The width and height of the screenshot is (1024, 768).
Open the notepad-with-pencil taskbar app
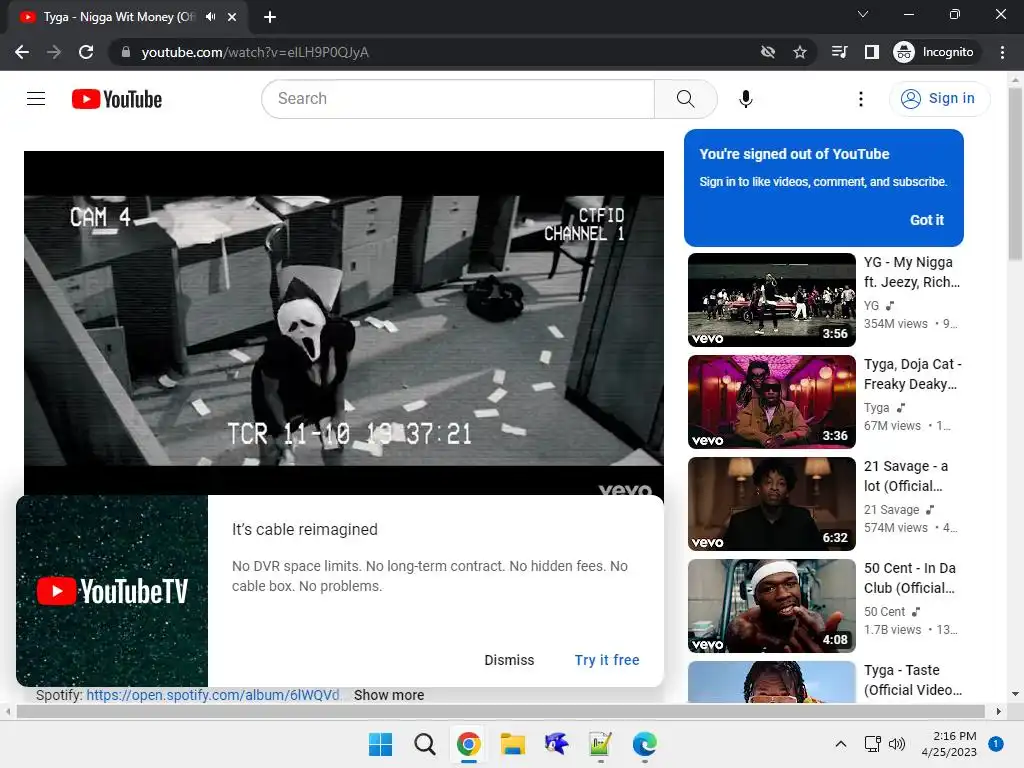click(x=600, y=744)
